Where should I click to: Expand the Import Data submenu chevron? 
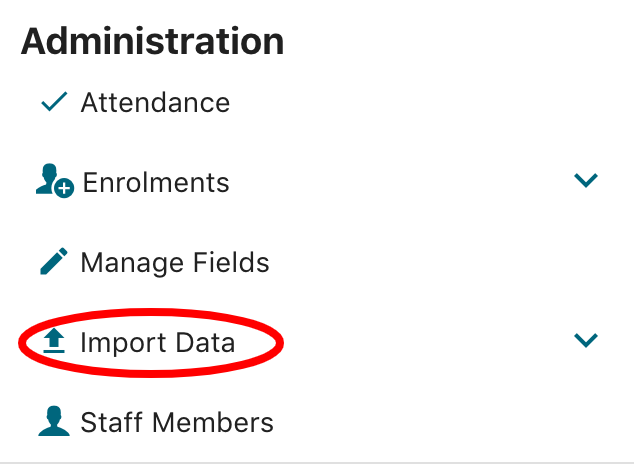(586, 341)
